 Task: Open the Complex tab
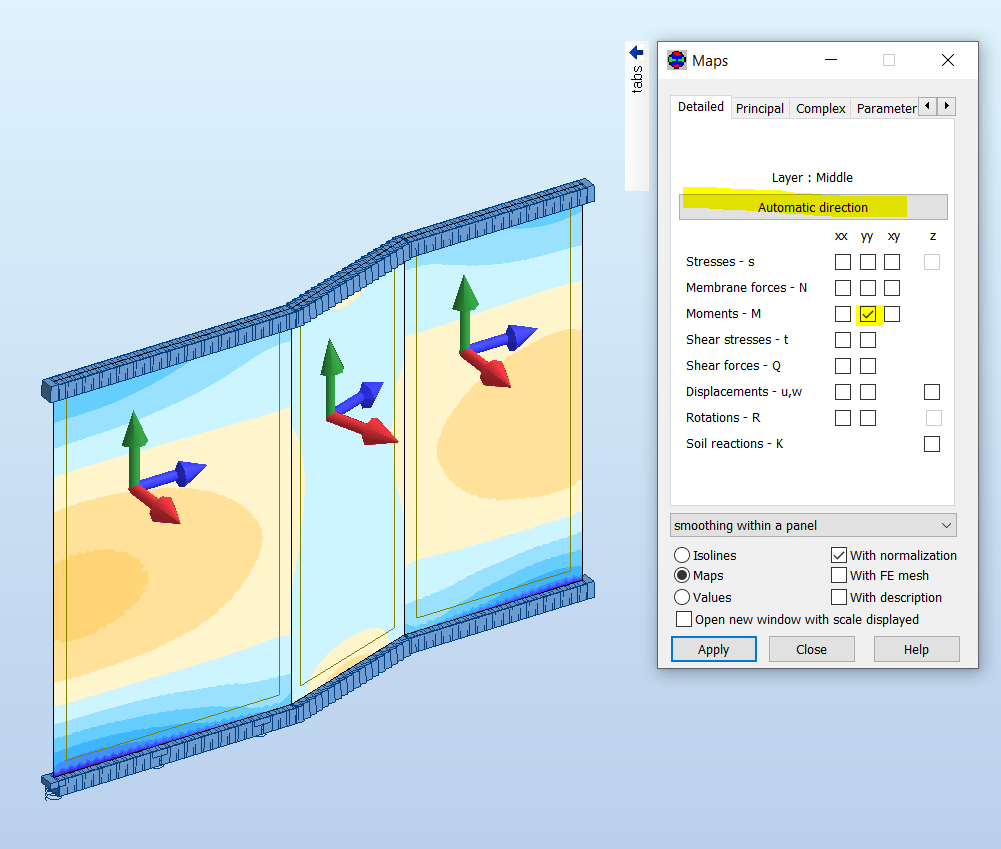820,108
